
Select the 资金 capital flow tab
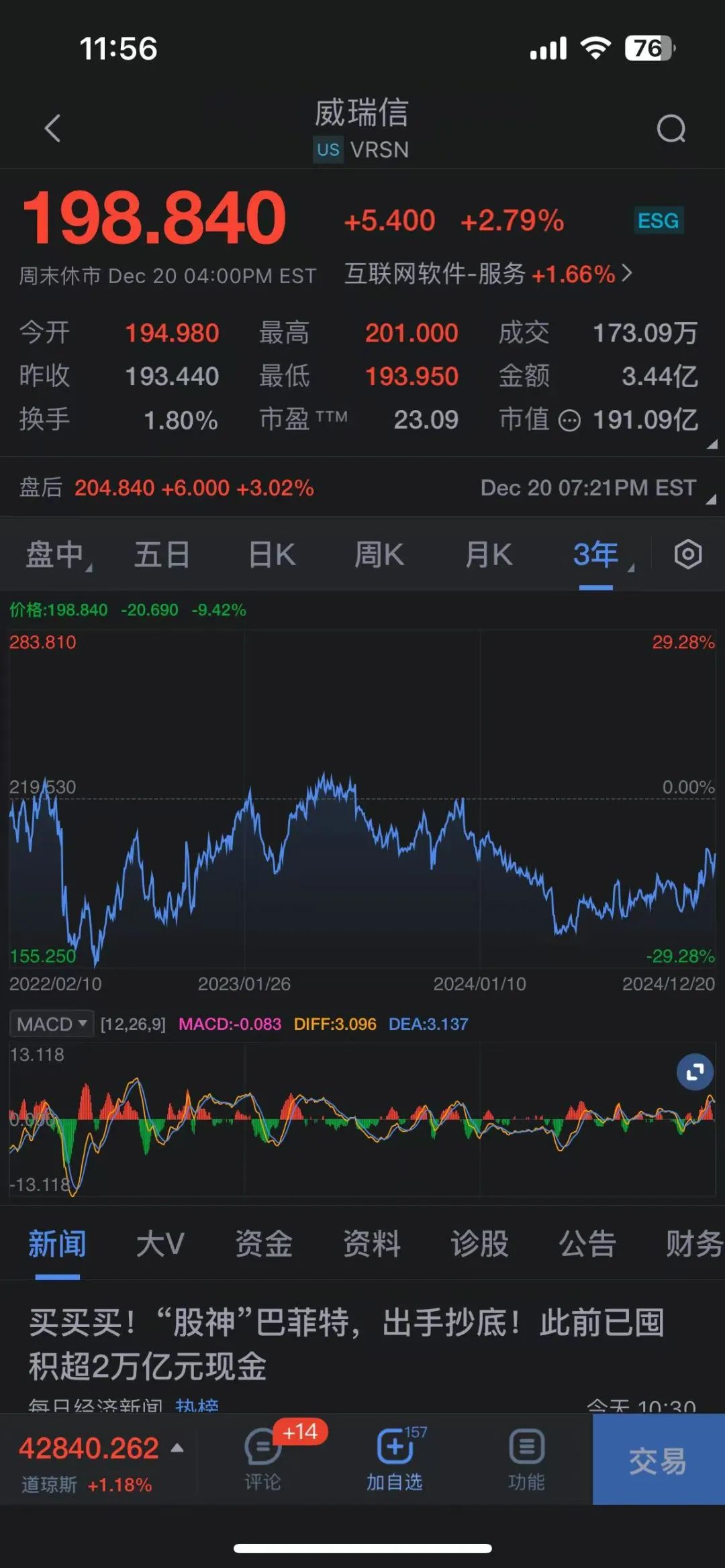tap(264, 1244)
